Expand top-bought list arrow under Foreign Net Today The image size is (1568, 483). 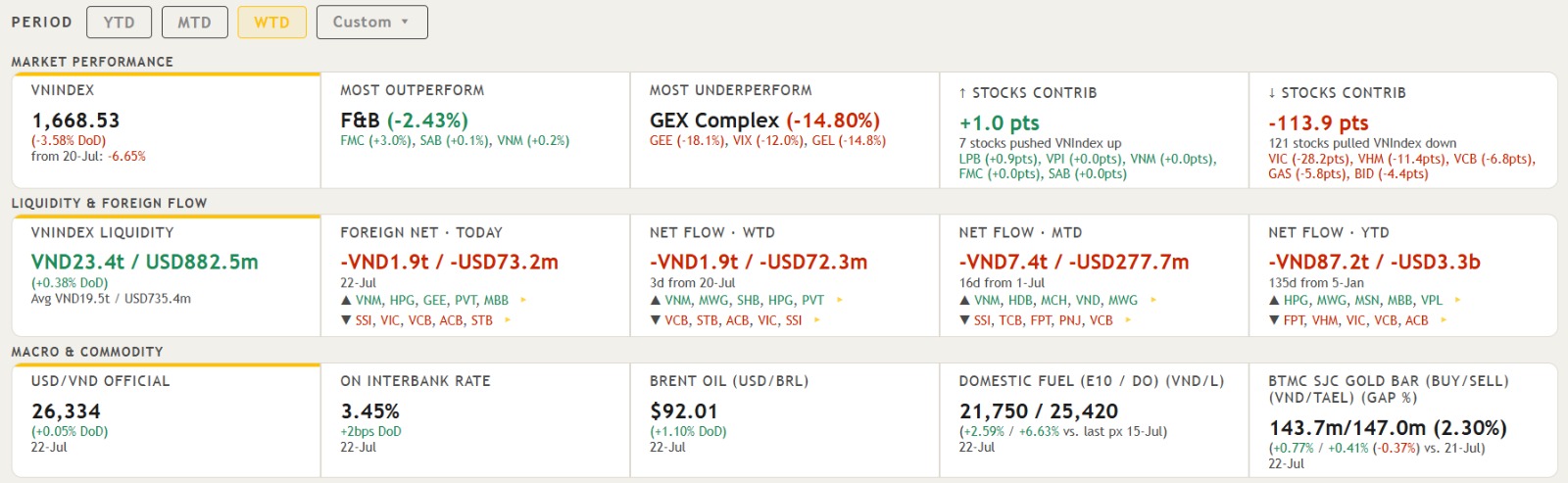pyautogui.click(x=523, y=301)
